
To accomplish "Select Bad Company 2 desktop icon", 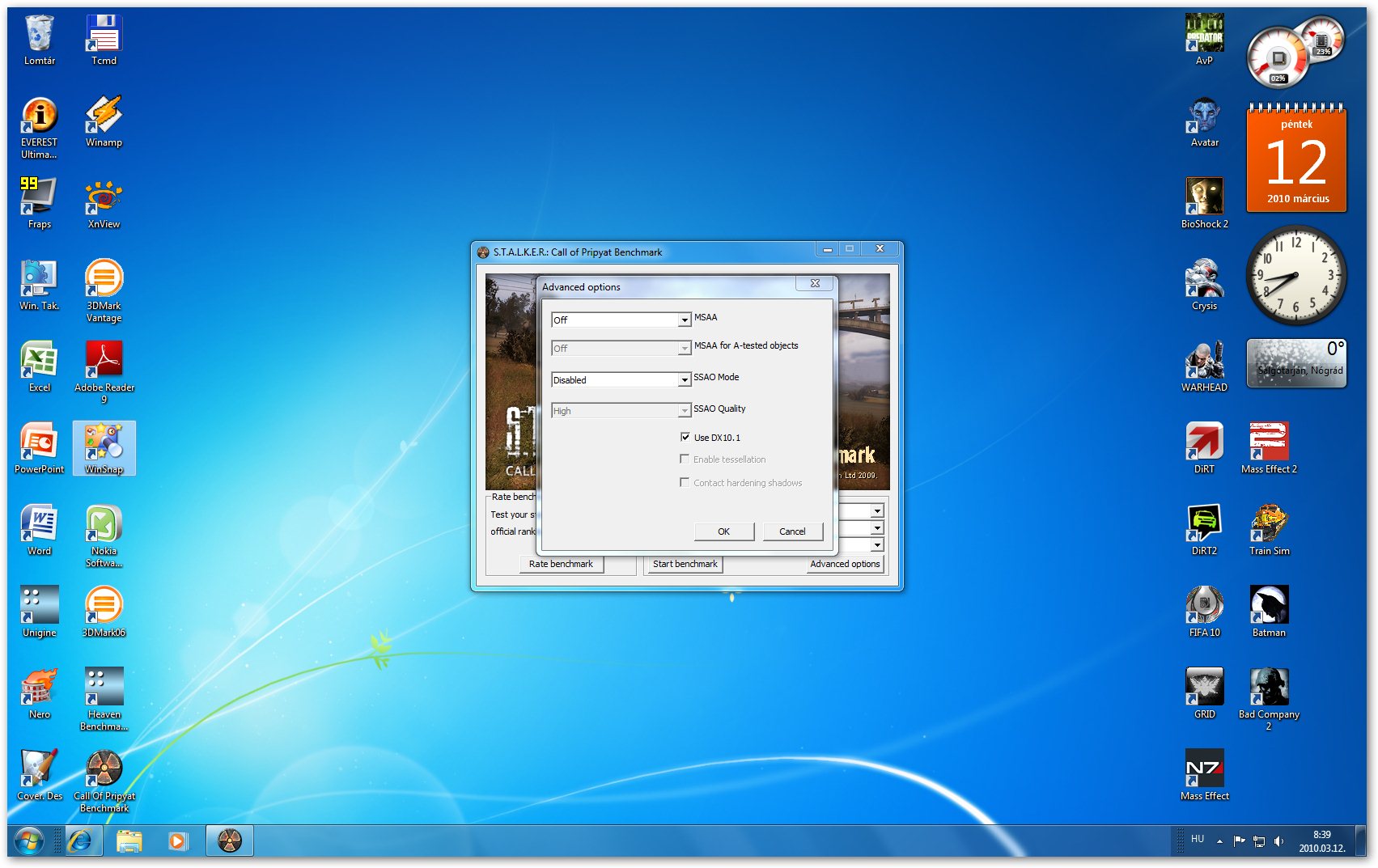I will [1269, 699].
